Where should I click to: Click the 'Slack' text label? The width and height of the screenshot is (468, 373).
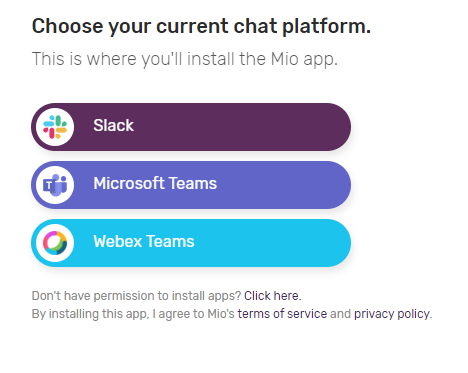[114, 126]
